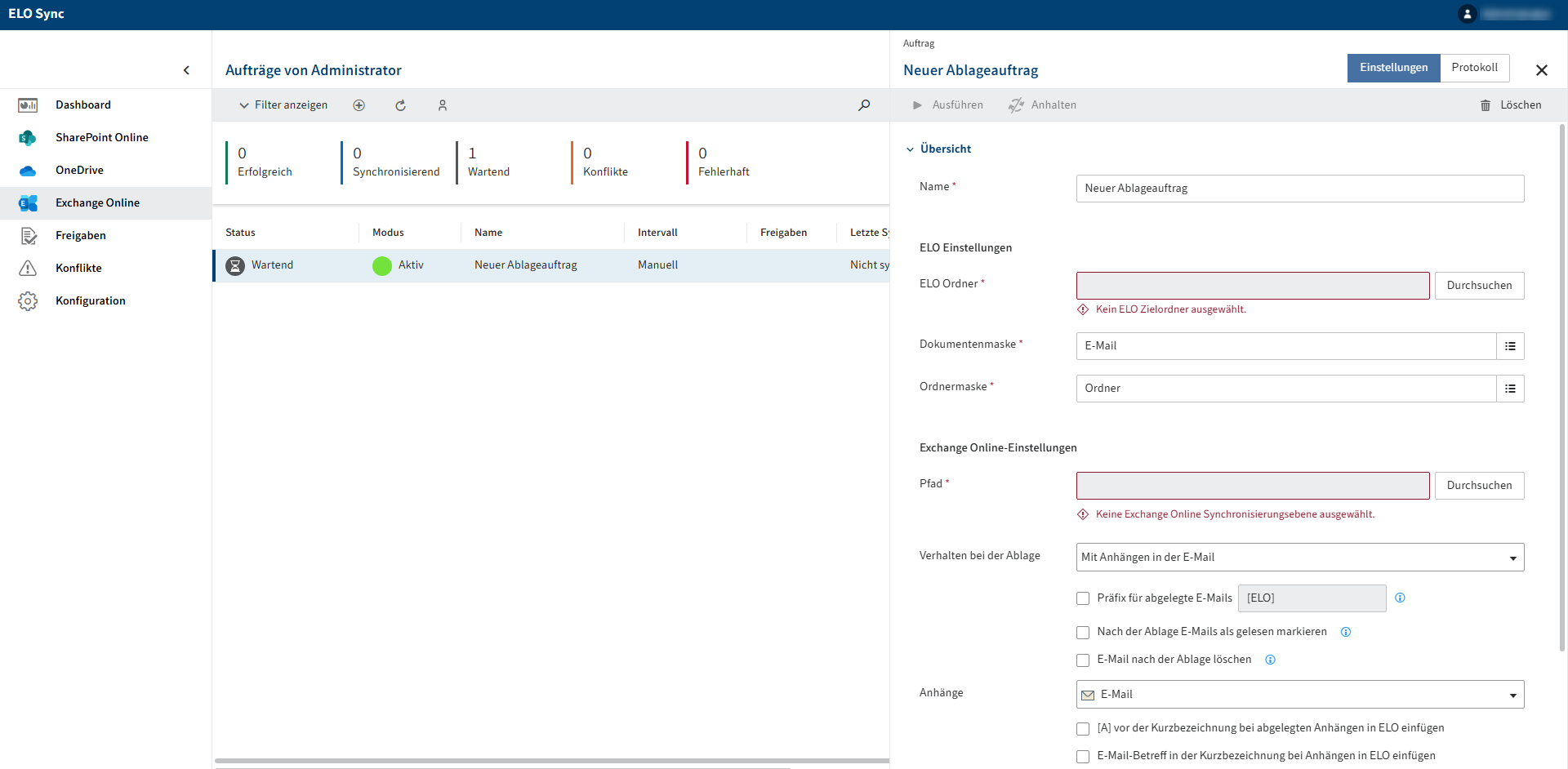This screenshot has height=769, width=1568.
Task: Click the Pfad input field
Action: 1253,486
